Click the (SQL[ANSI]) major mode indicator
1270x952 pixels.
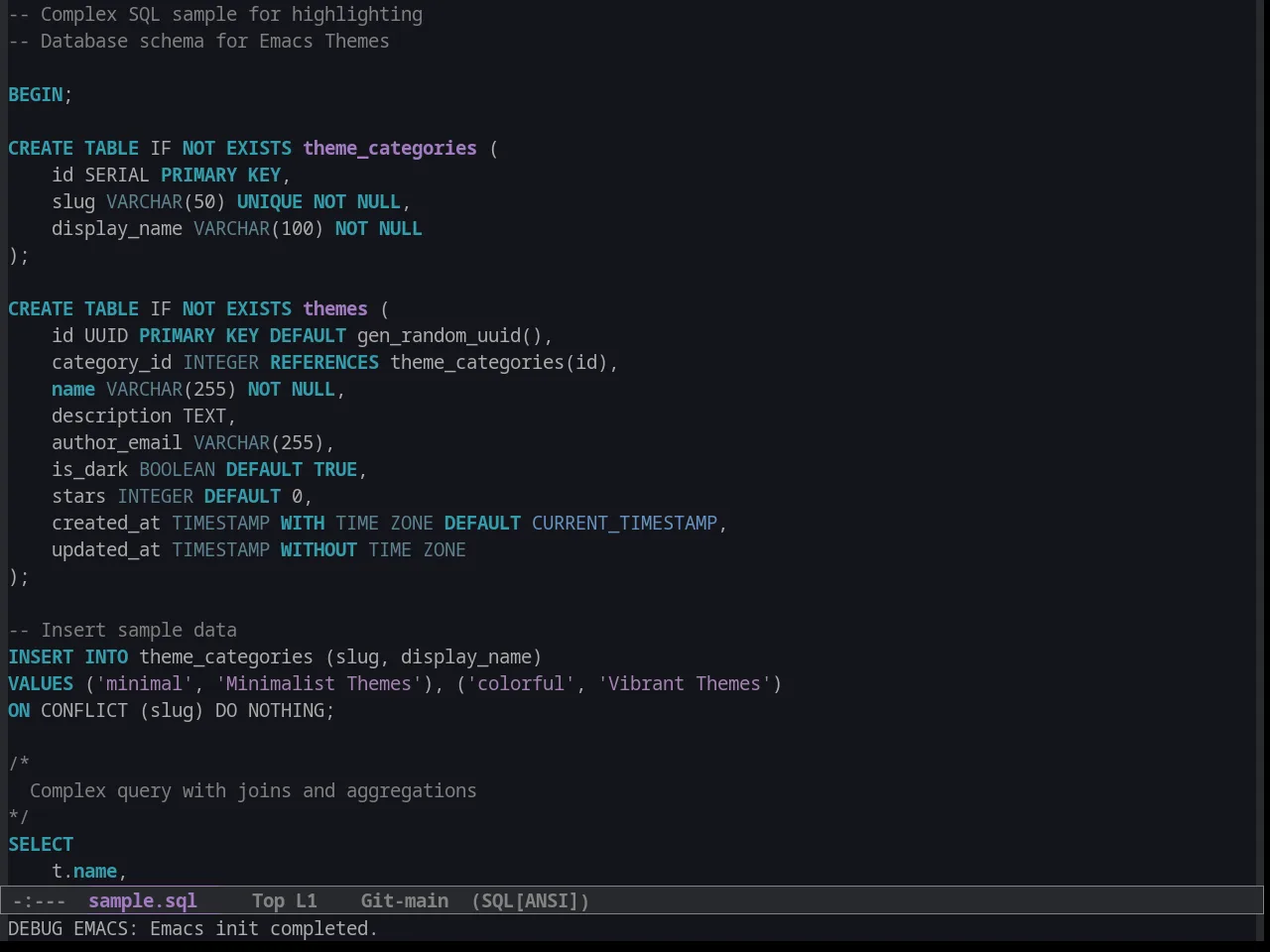pos(531,900)
